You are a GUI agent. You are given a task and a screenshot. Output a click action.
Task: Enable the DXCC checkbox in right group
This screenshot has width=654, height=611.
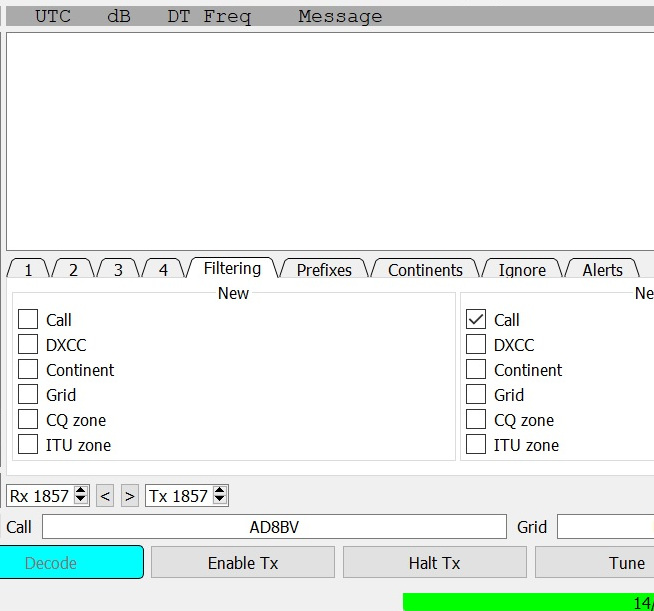pyautogui.click(x=476, y=344)
